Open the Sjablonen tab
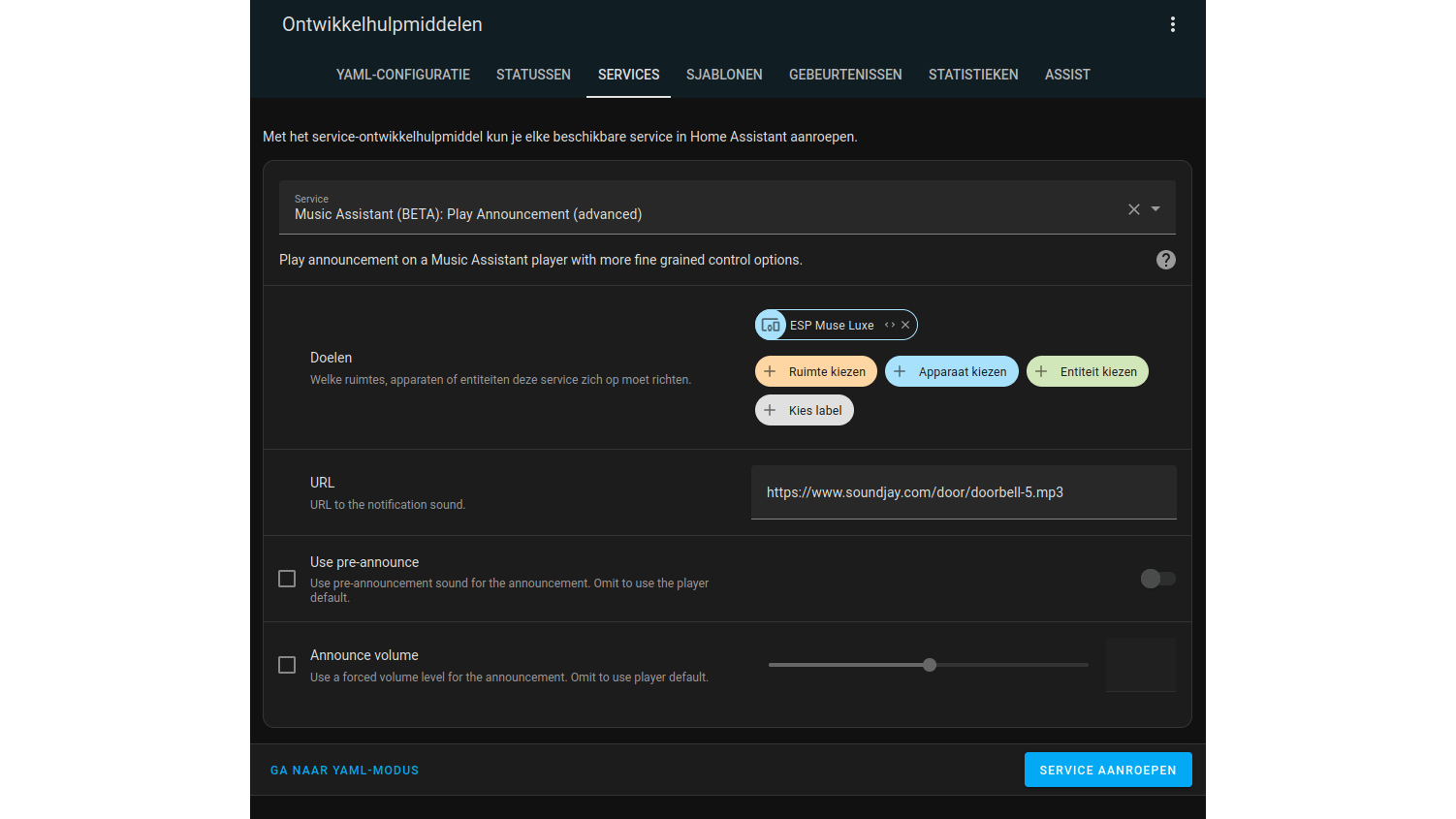 [x=724, y=75]
